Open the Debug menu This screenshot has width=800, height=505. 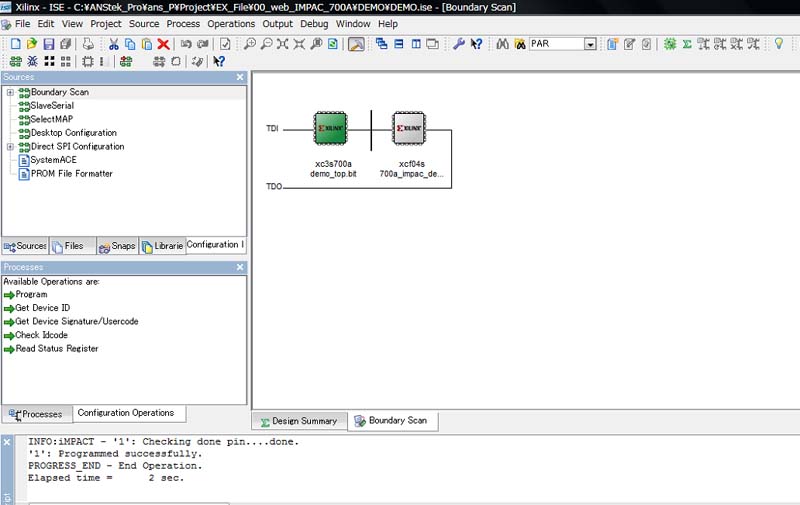(314, 24)
